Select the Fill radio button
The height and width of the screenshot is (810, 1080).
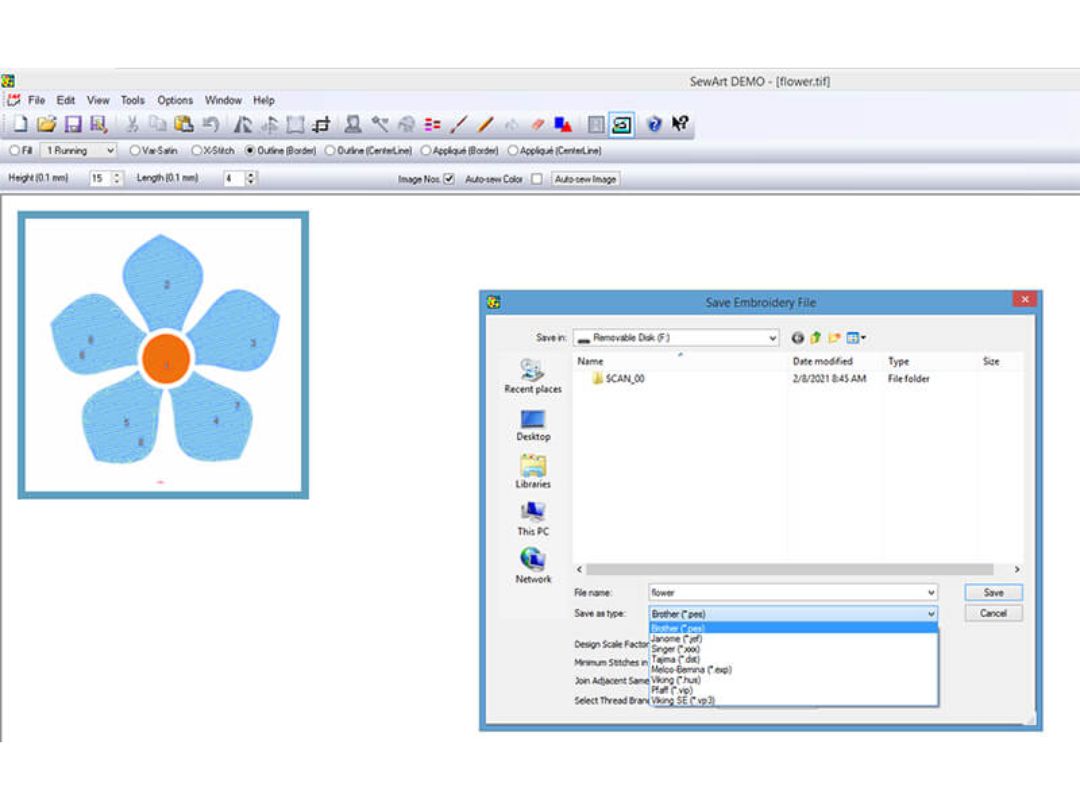point(14,150)
